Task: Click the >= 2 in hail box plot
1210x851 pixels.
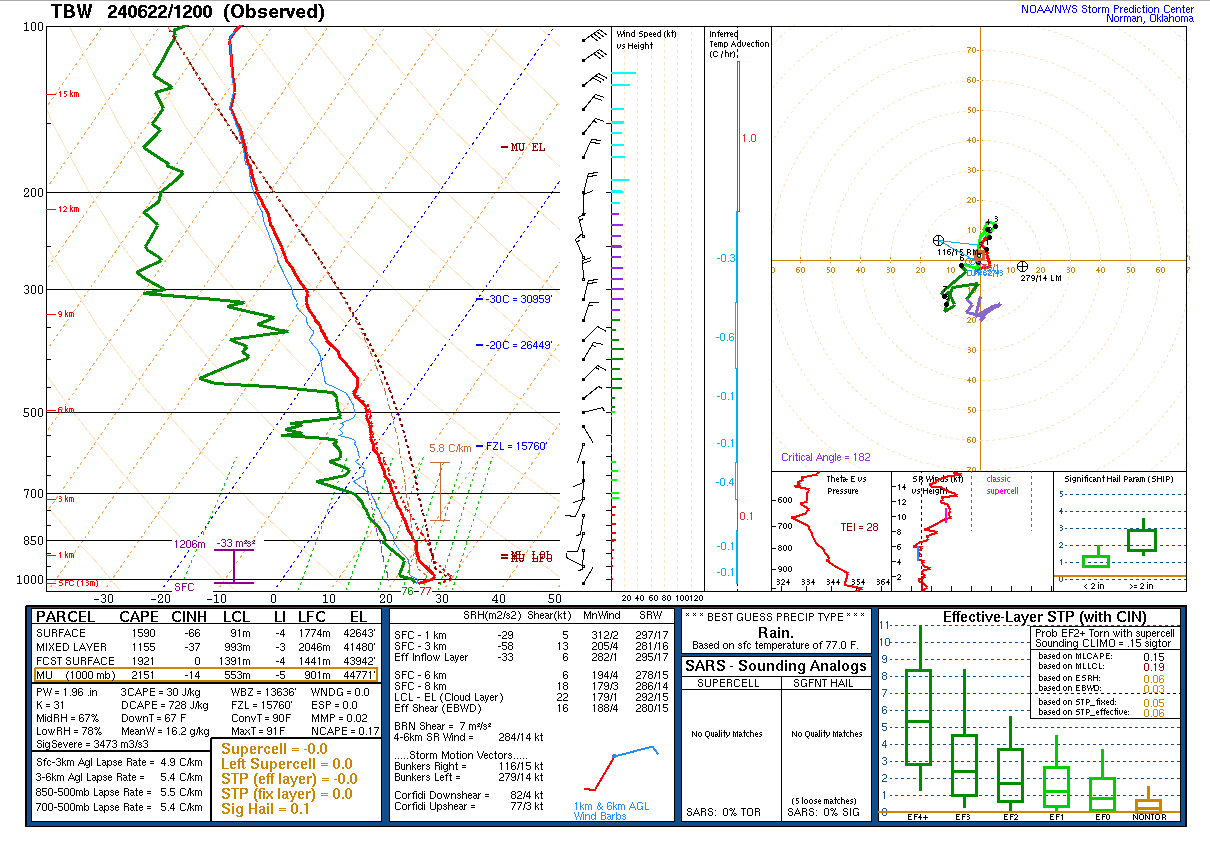Action: (x=1141, y=540)
